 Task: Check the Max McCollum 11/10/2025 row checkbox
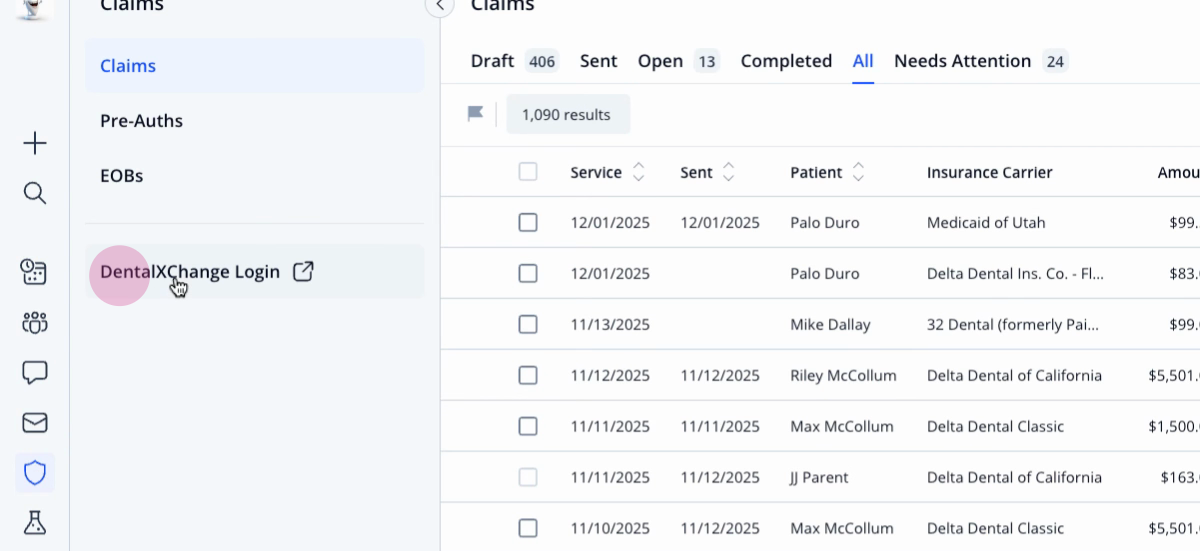point(528,529)
